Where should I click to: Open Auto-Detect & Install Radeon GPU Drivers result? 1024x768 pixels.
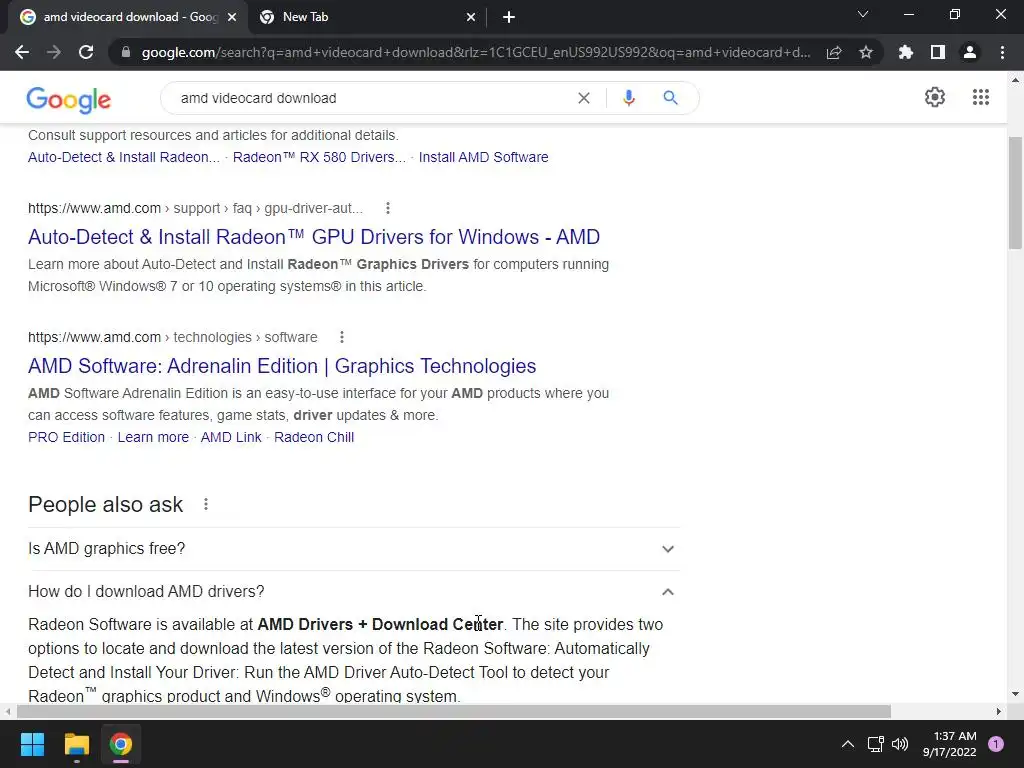(x=314, y=236)
